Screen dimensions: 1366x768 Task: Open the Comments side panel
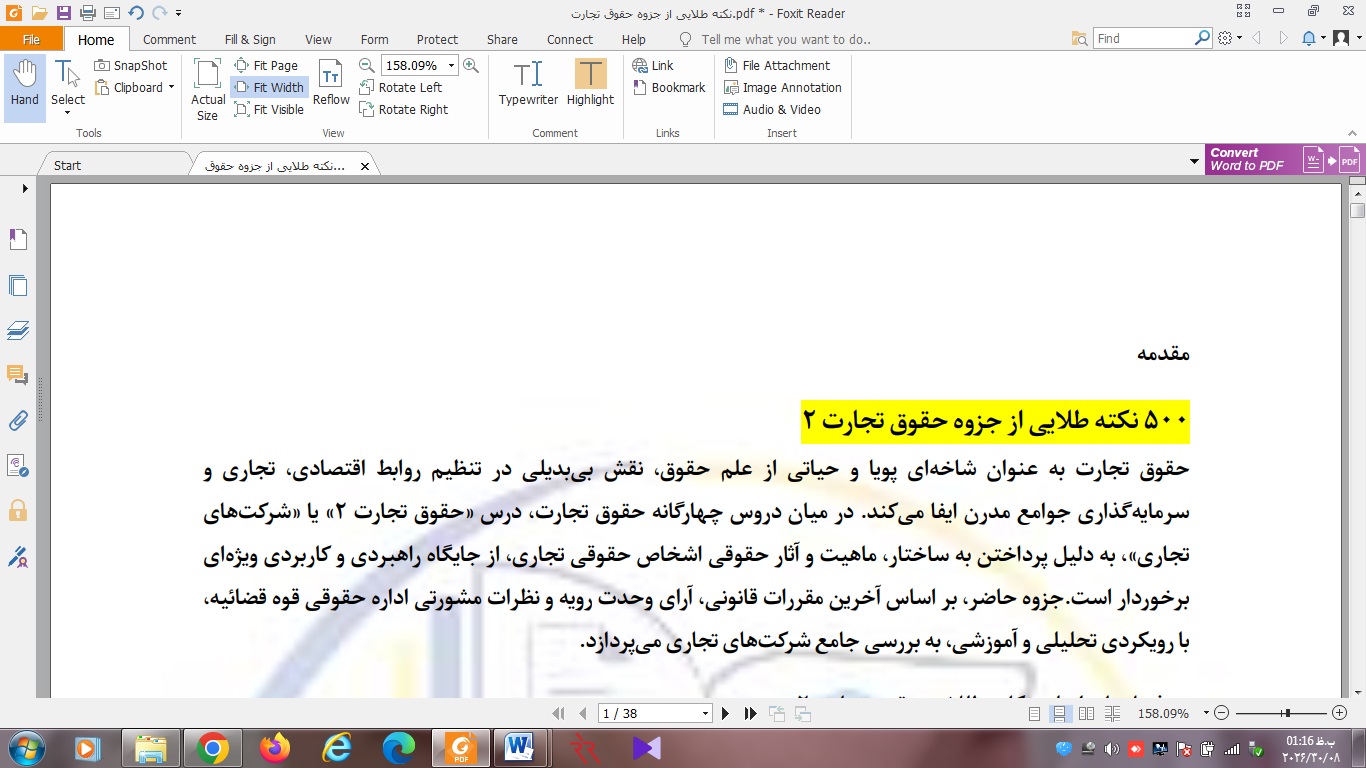pyautogui.click(x=18, y=375)
